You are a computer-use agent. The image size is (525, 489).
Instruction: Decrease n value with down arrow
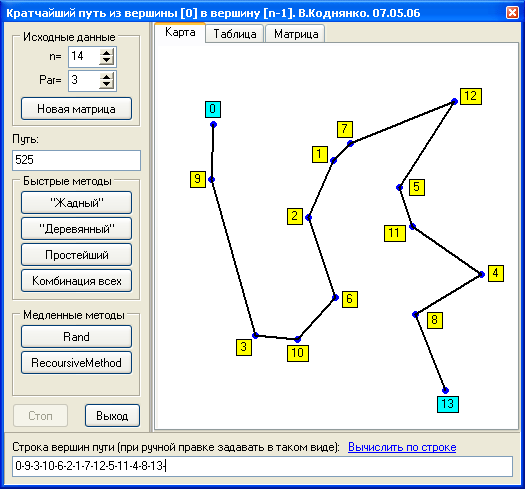(106, 61)
